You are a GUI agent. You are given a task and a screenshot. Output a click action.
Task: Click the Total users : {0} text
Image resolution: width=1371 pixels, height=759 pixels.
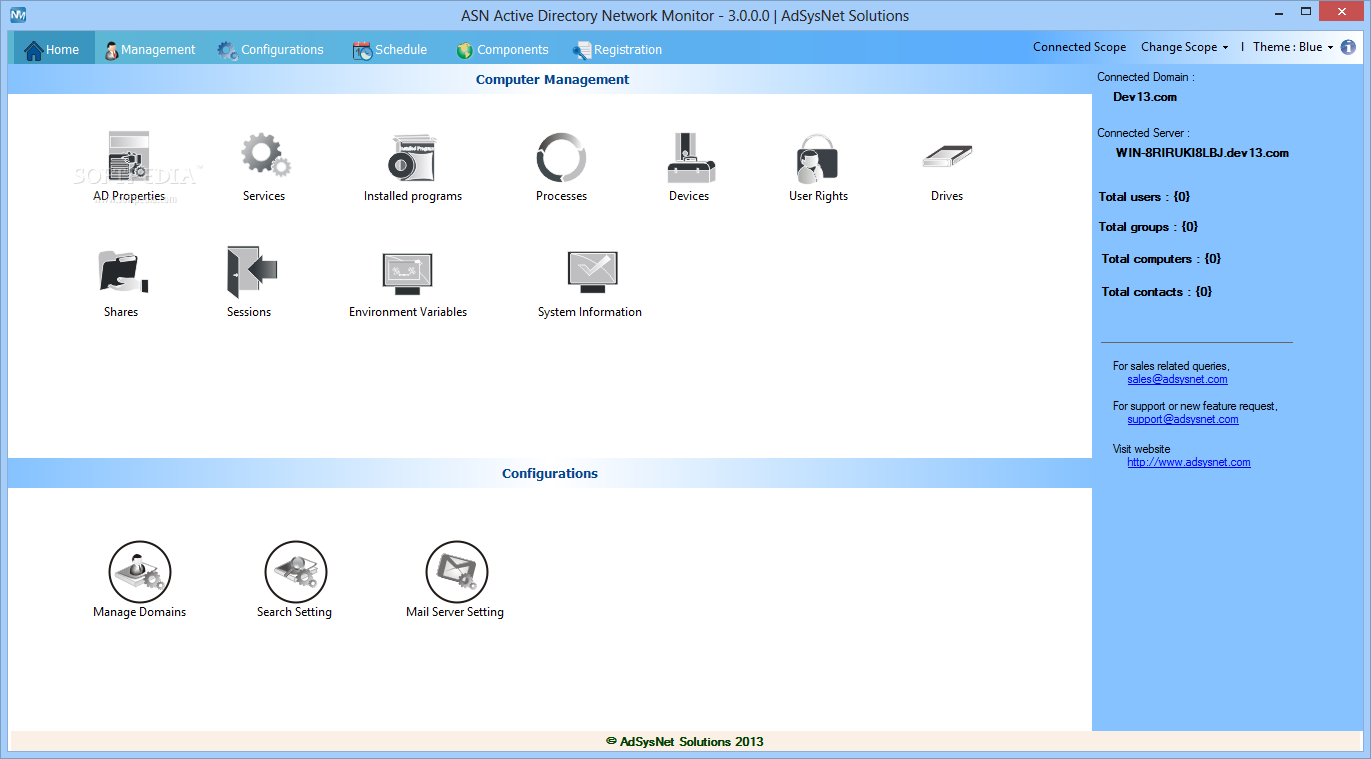click(x=1144, y=197)
